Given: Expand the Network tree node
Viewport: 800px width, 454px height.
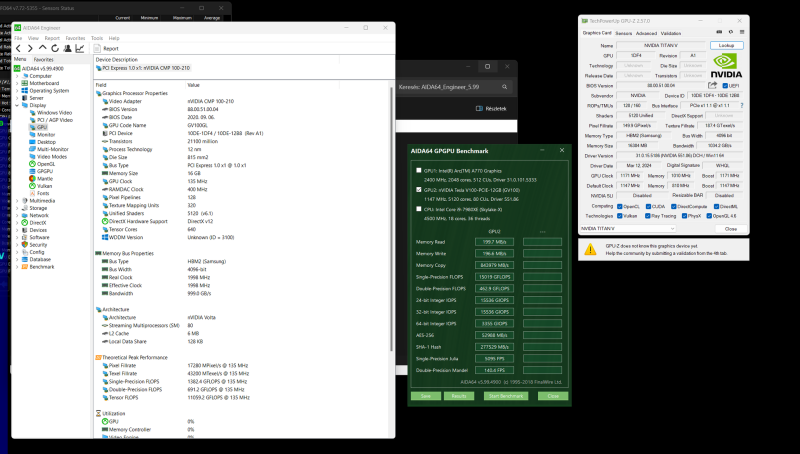Looking at the screenshot, I should pyautogui.click(x=17, y=215).
